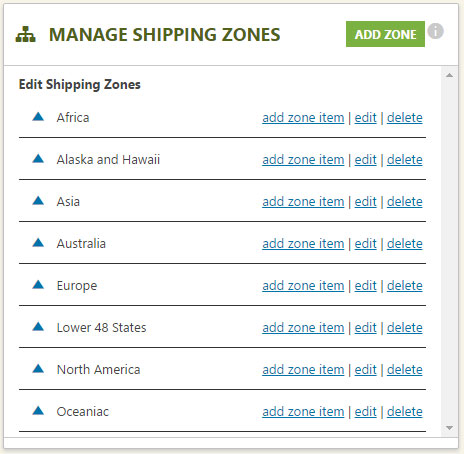Click the scrollbar up arrow

pyautogui.click(x=449, y=75)
